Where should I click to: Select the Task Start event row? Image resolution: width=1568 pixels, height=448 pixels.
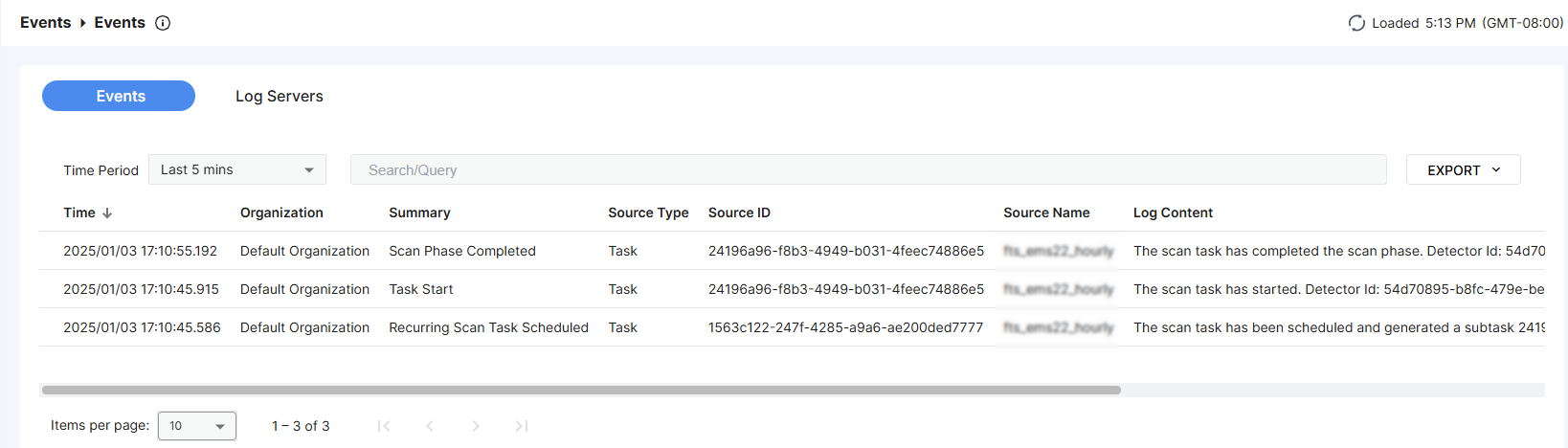tap(420, 289)
